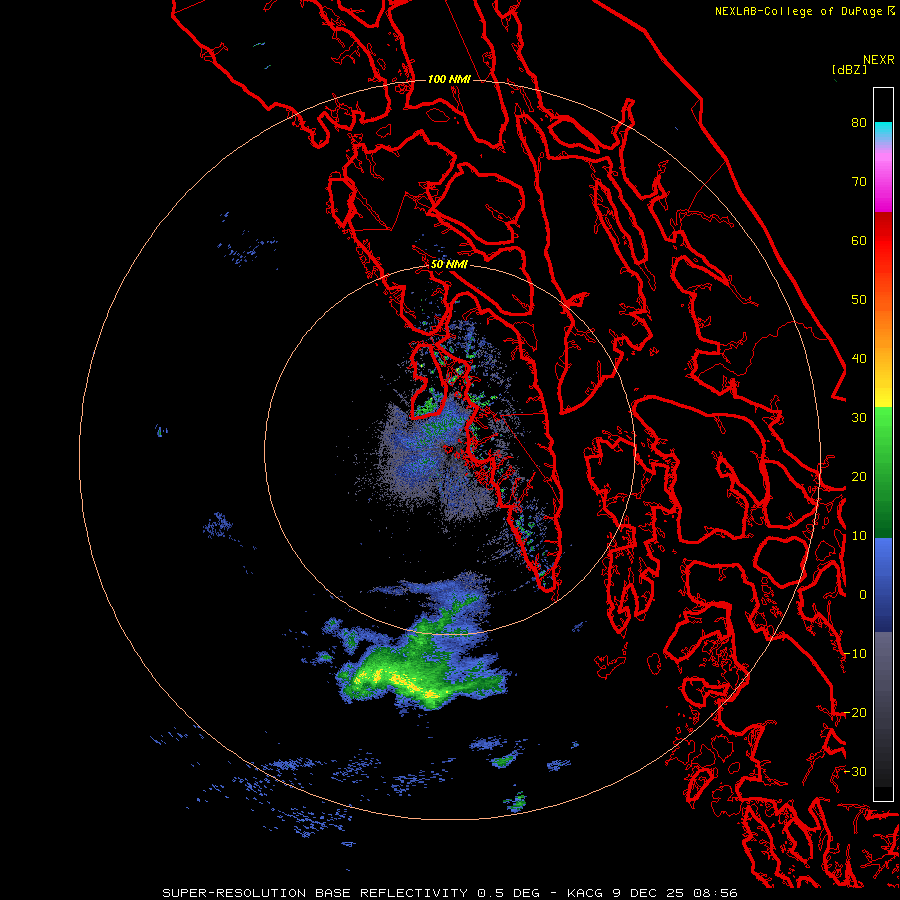900x900 pixels.
Task: Click the 80 dBZ scale value
Action: (859, 122)
